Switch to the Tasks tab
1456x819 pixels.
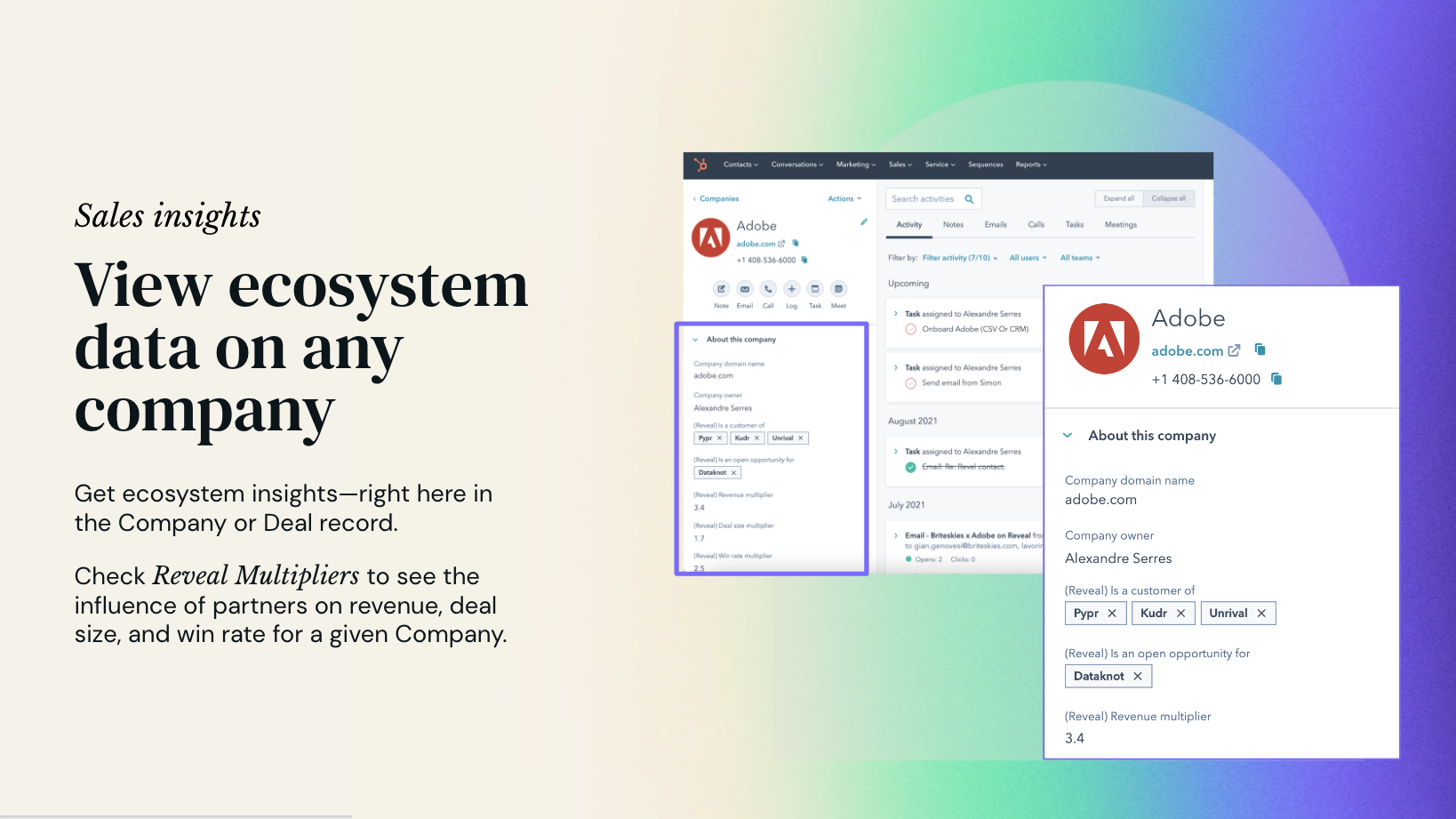[1075, 225]
